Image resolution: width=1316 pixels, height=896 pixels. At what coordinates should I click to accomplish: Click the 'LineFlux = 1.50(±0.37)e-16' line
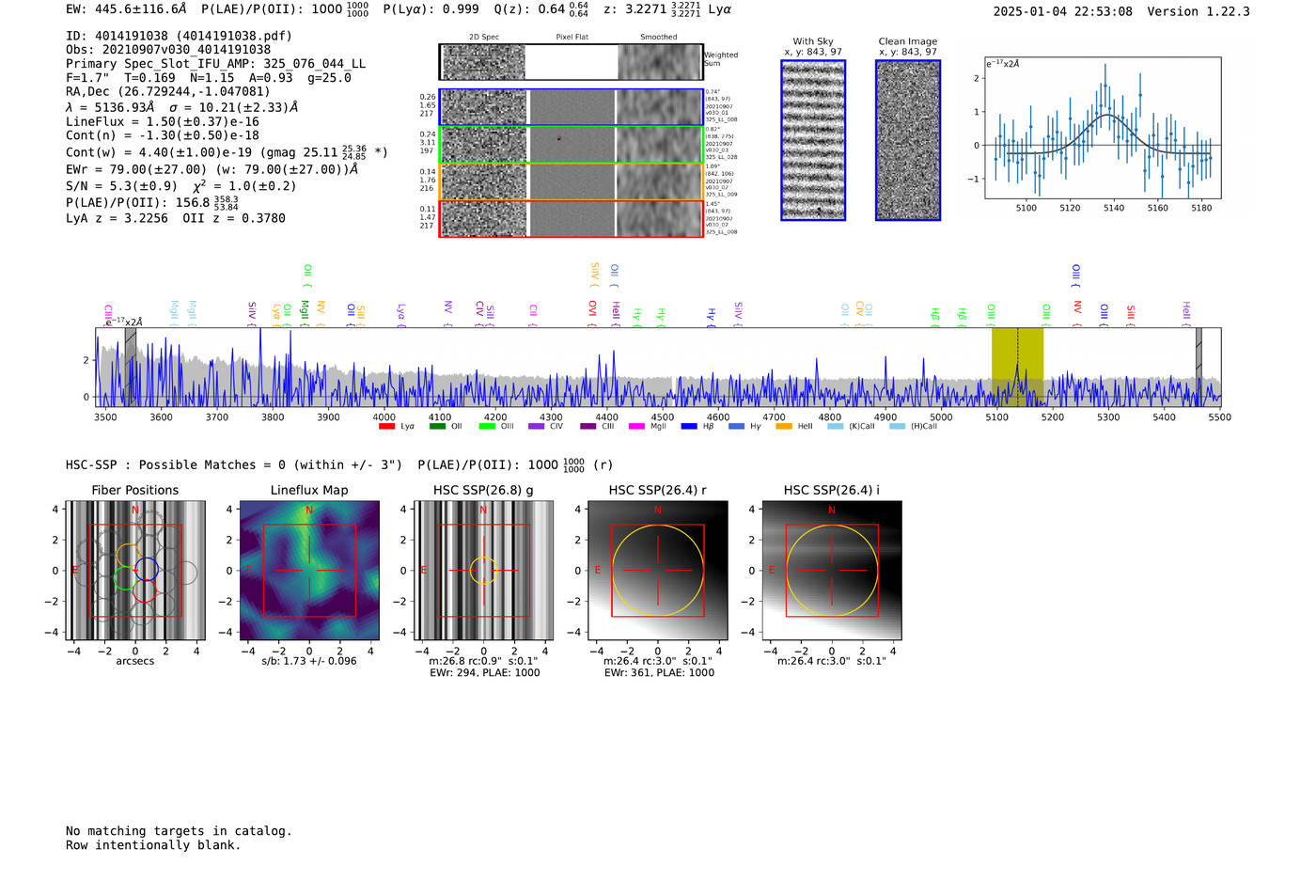coord(163,122)
